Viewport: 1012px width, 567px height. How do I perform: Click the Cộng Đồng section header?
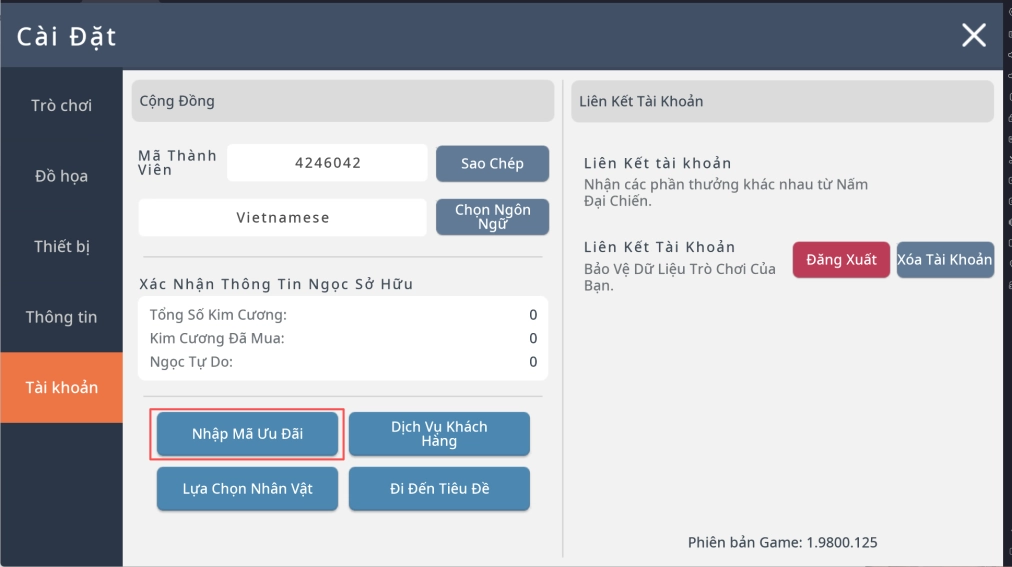click(343, 101)
